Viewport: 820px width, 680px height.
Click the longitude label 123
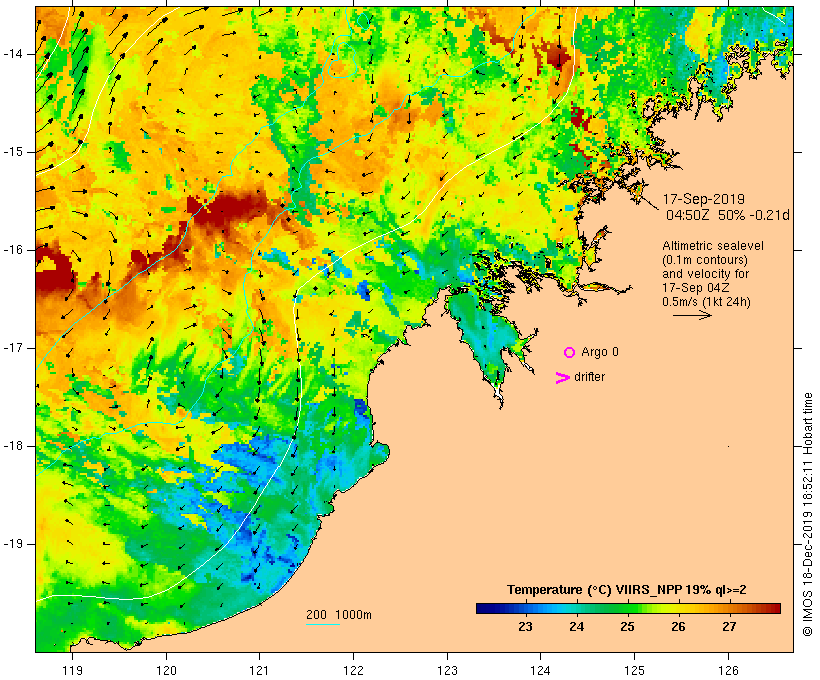(x=447, y=670)
